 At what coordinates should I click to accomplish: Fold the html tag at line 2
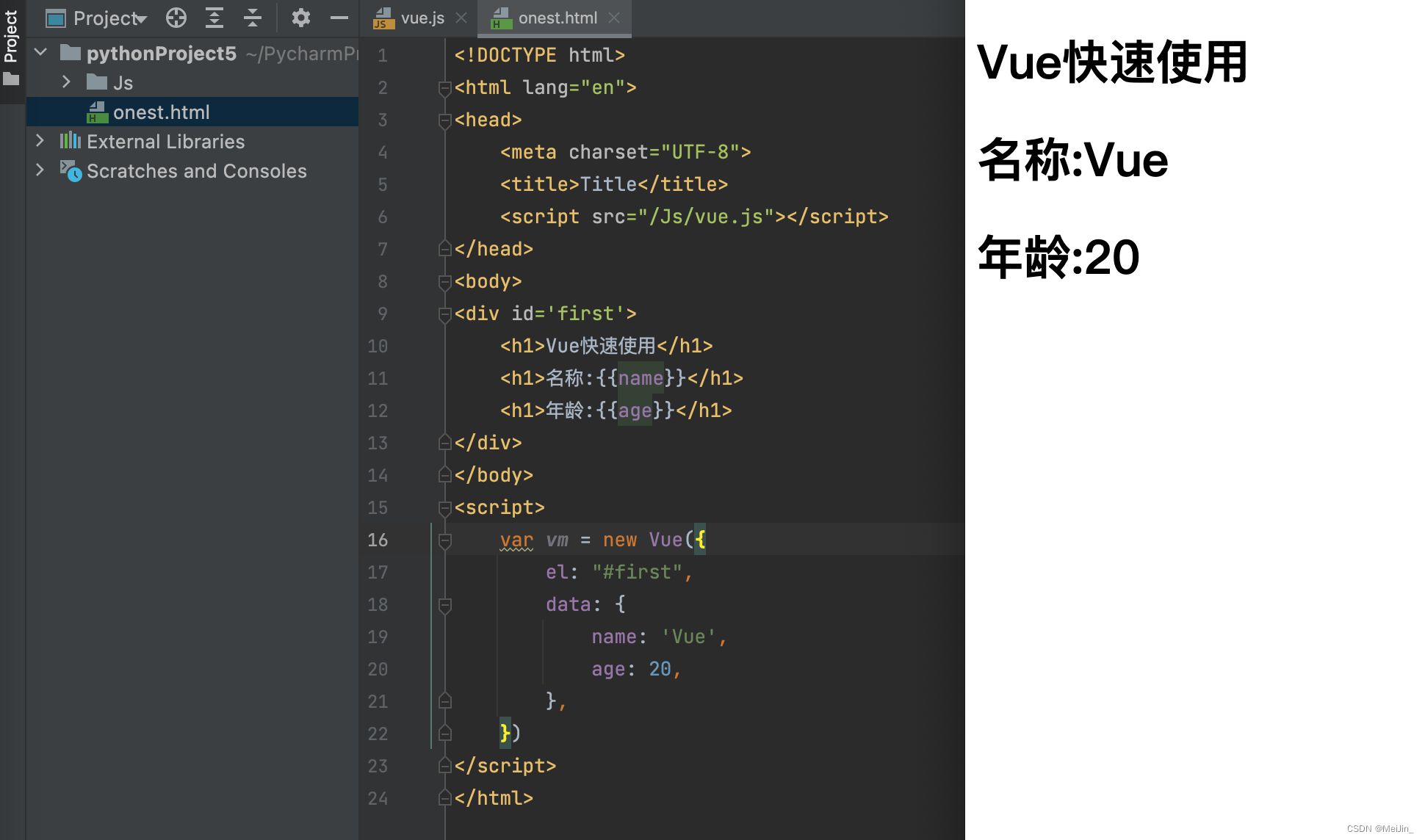coord(444,88)
